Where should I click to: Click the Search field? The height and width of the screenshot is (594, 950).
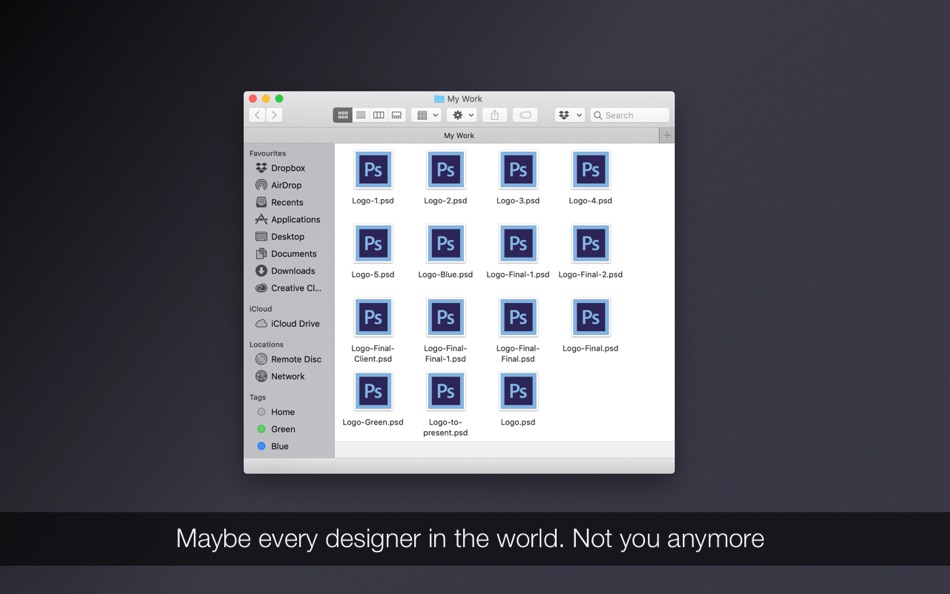[x=630, y=115]
